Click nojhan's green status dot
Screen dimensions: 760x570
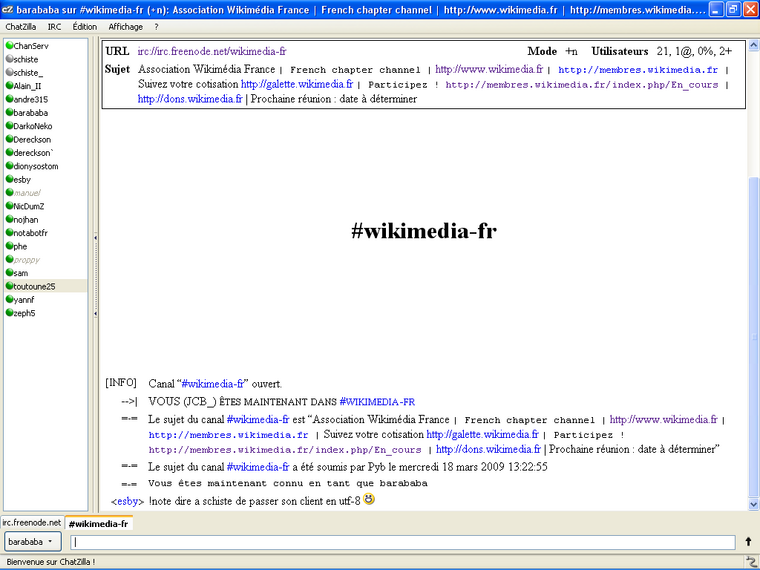[x=9, y=219]
